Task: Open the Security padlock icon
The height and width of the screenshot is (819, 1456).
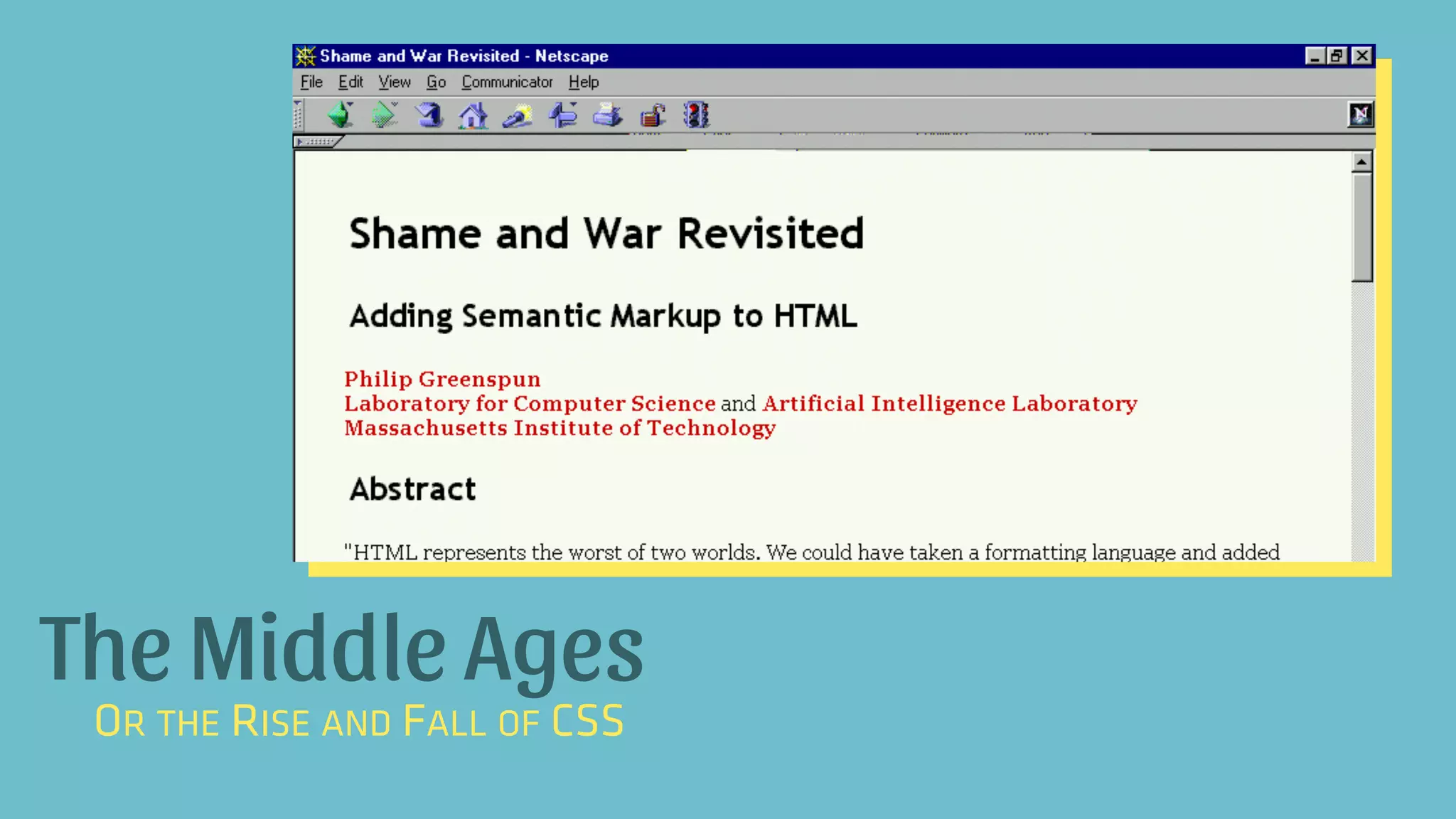Action: tap(652, 115)
